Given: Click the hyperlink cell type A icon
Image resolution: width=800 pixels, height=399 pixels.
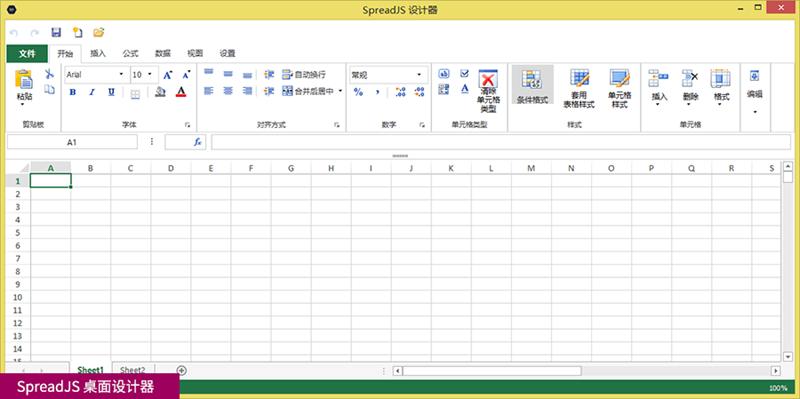Looking at the screenshot, I should click(x=464, y=89).
